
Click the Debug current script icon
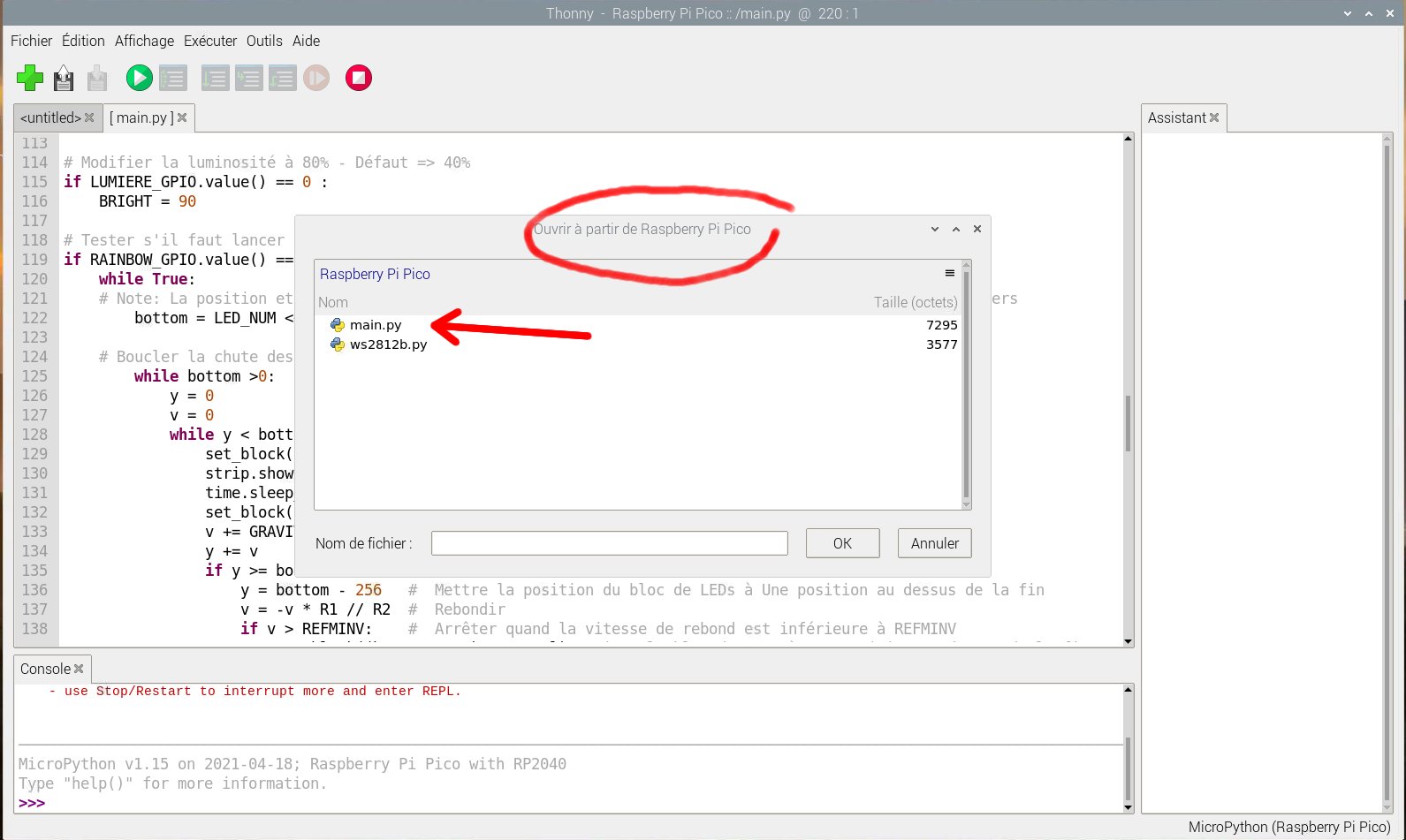point(173,78)
